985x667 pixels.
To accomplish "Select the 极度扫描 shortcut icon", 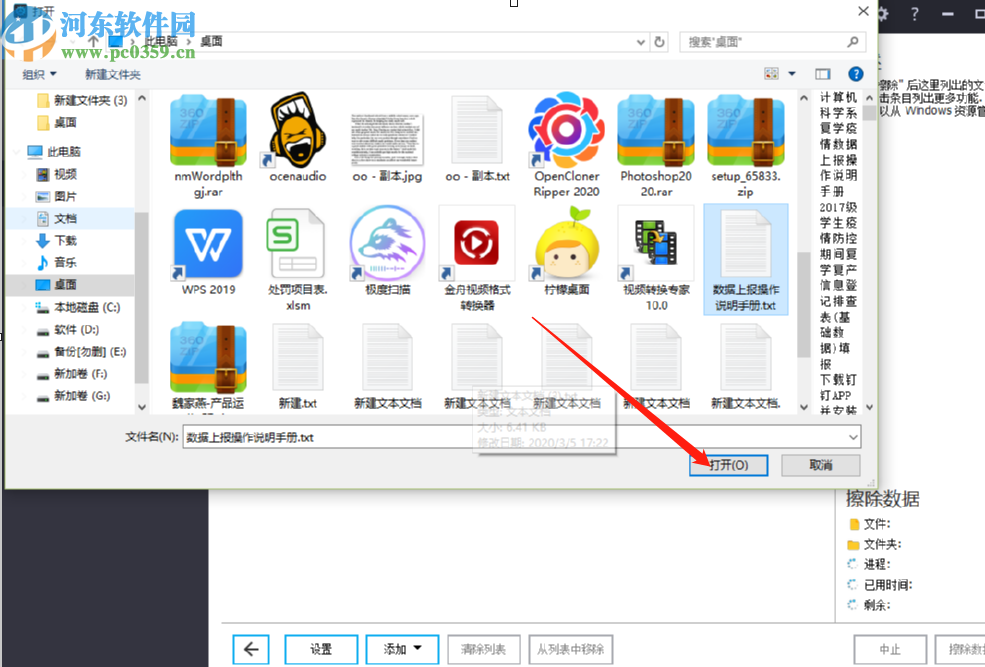I will [387, 252].
